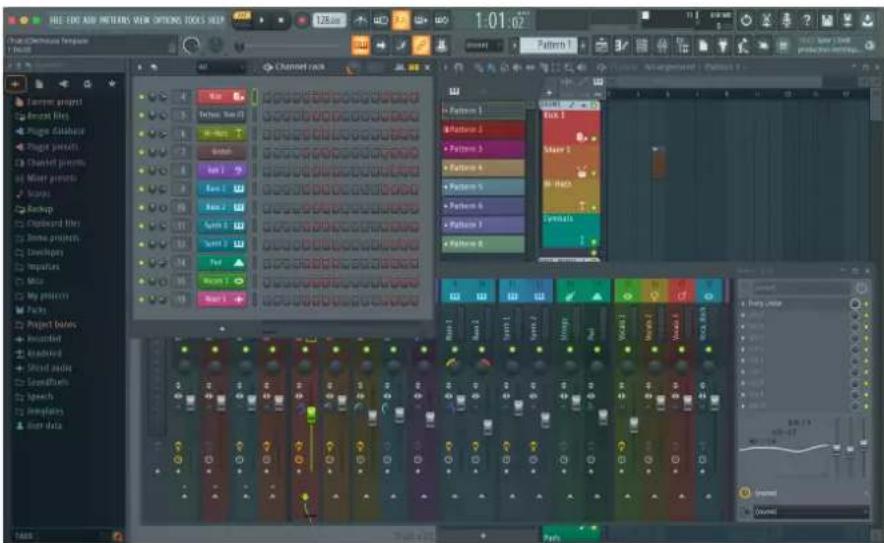Click the red Record button

[x=302, y=21]
